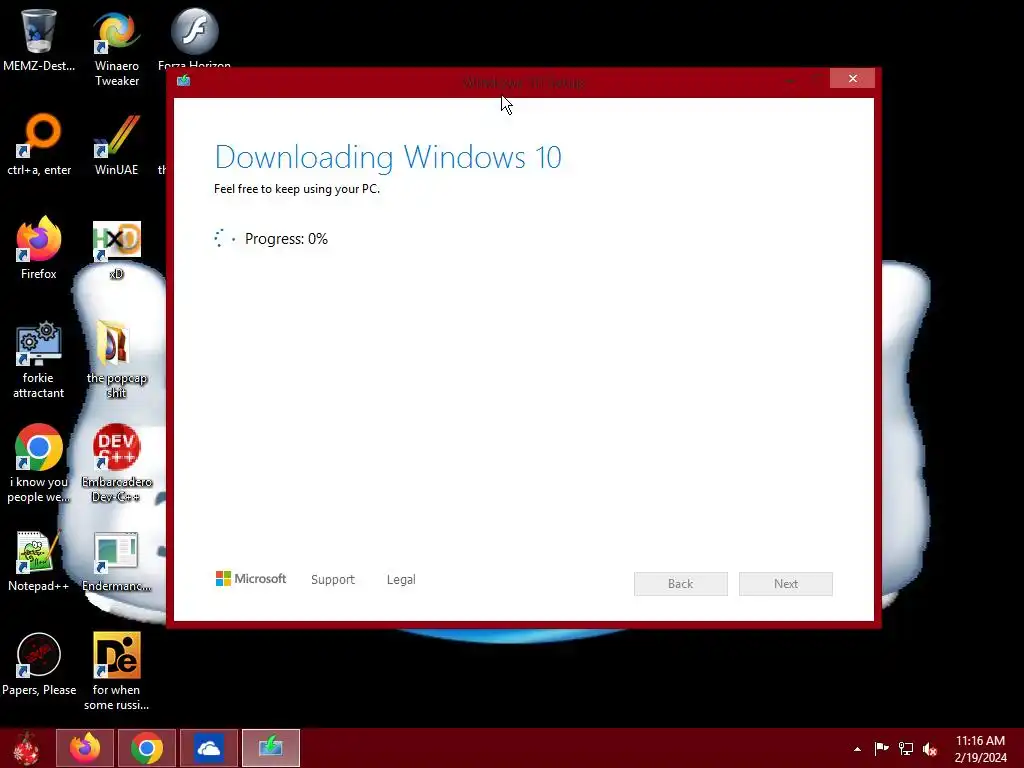Click the Start button ornament in the taskbar

point(27,748)
